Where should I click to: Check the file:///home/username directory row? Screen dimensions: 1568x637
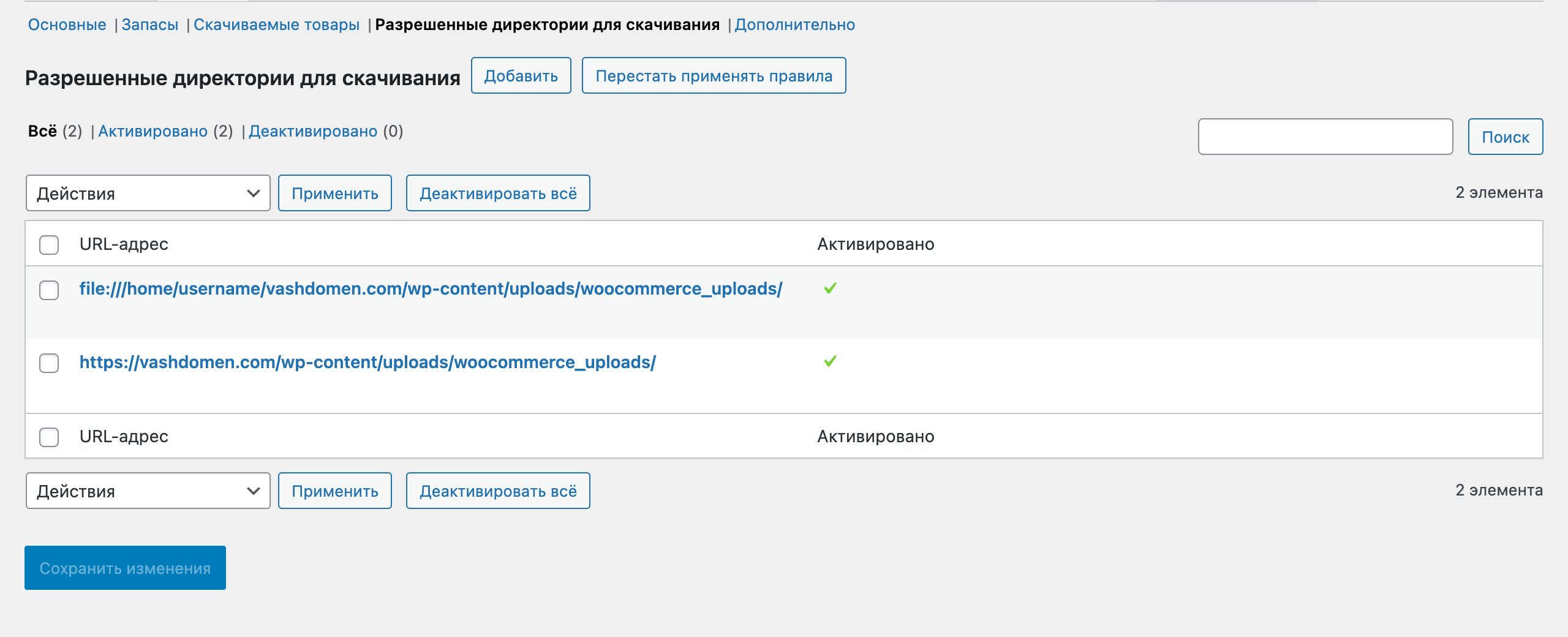[49, 290]
